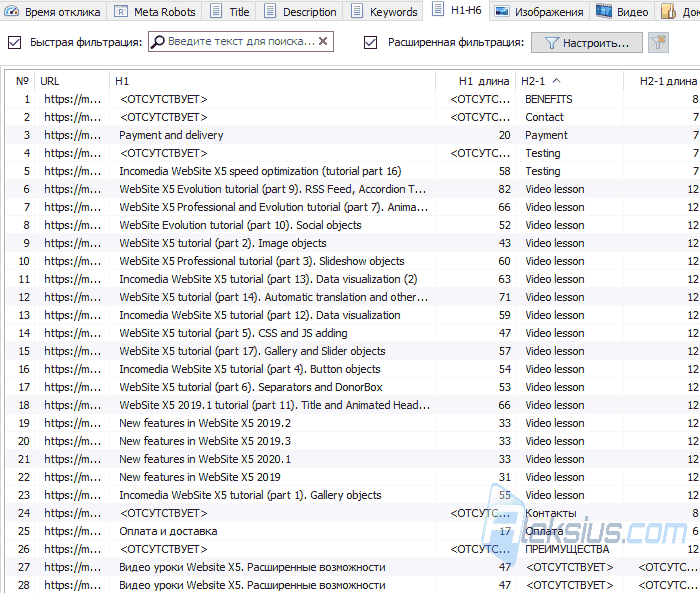Click the Видео tab film icon
The height and width of the screenshot is (594, 700).
(x=604, y=11)
